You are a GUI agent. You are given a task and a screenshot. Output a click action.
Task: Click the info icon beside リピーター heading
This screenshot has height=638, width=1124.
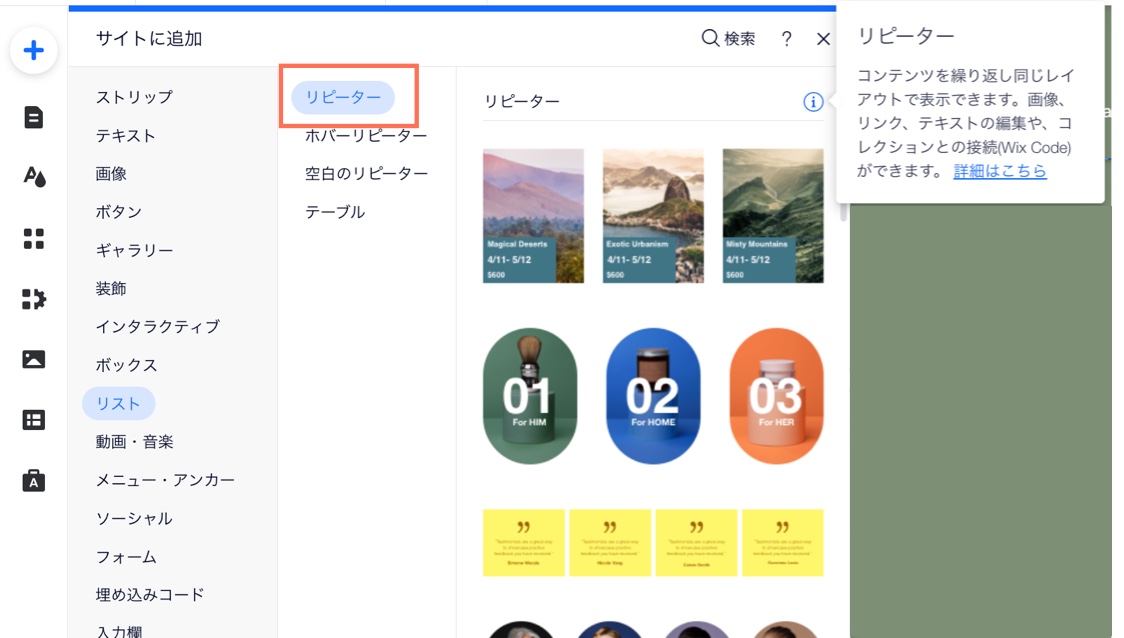pos(813,102)
